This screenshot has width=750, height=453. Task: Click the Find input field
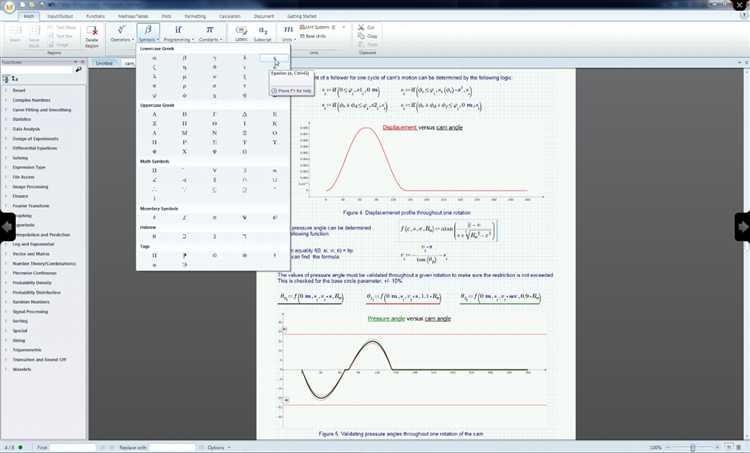[73, 447]
